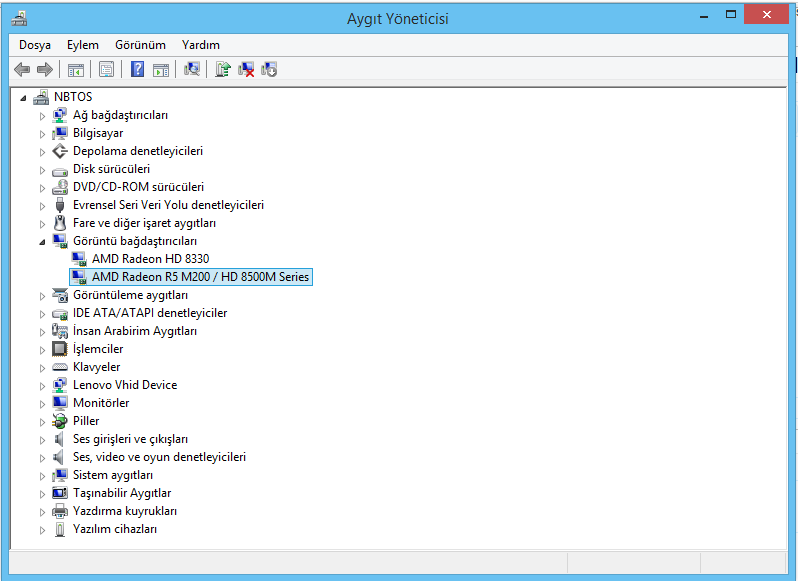Click the network adapter icon beside Ağ bağdaştırıcıları
Screen dimensions: 798x581
coord(60,115)
